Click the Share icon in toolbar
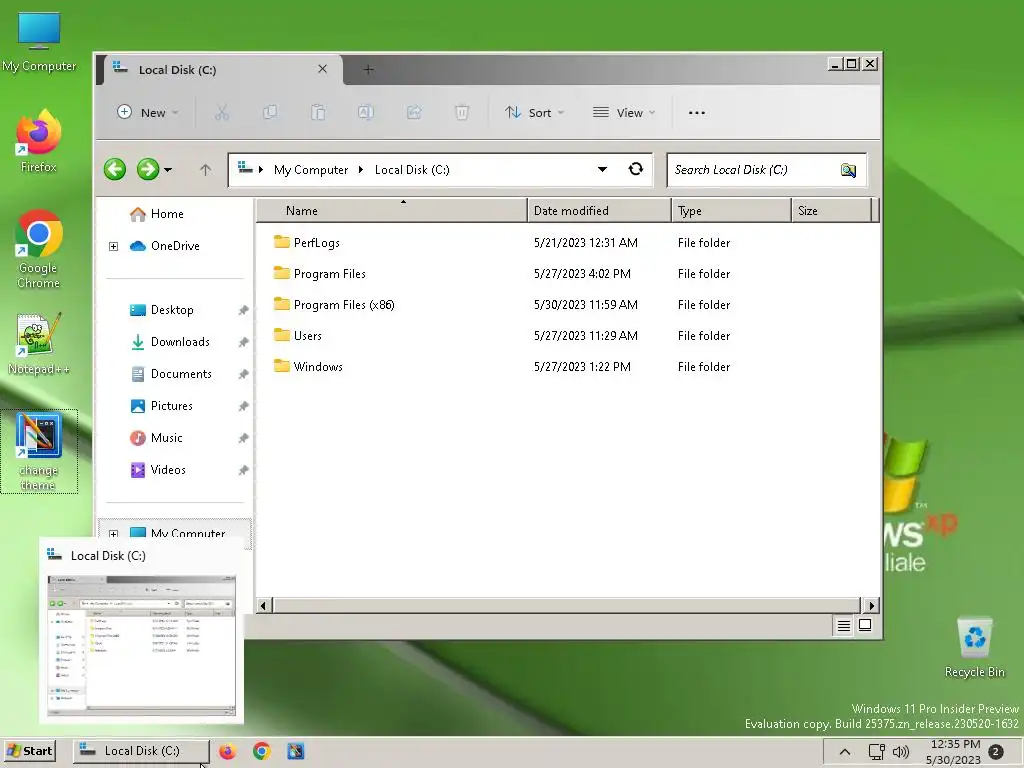Image resolution: width=1024 pixels, height=768 pixels. pos(414,112)
